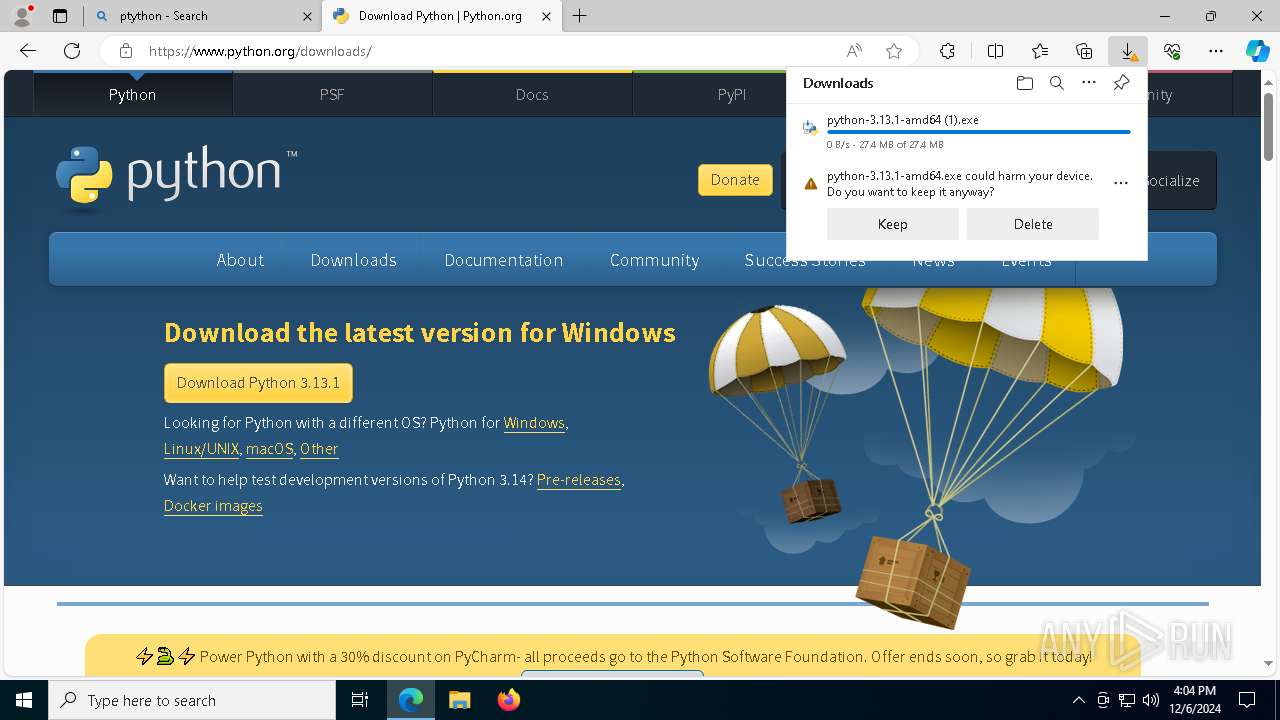
Task: Open more actions for harmful download warning
Action: 1120,183
